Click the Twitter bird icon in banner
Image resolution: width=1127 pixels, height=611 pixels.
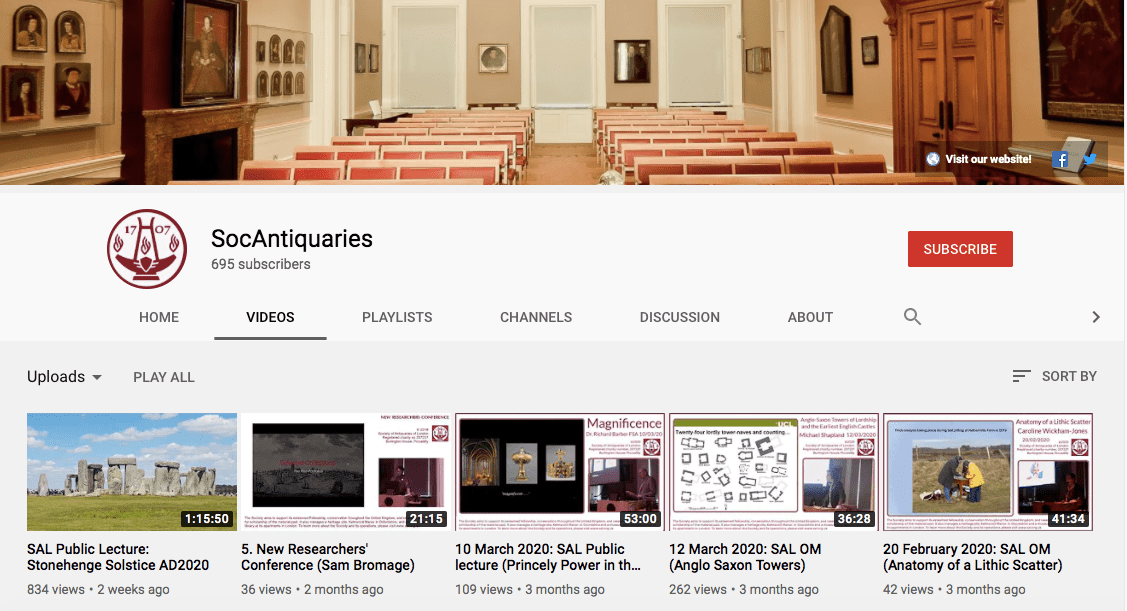tap(1089, 159)
